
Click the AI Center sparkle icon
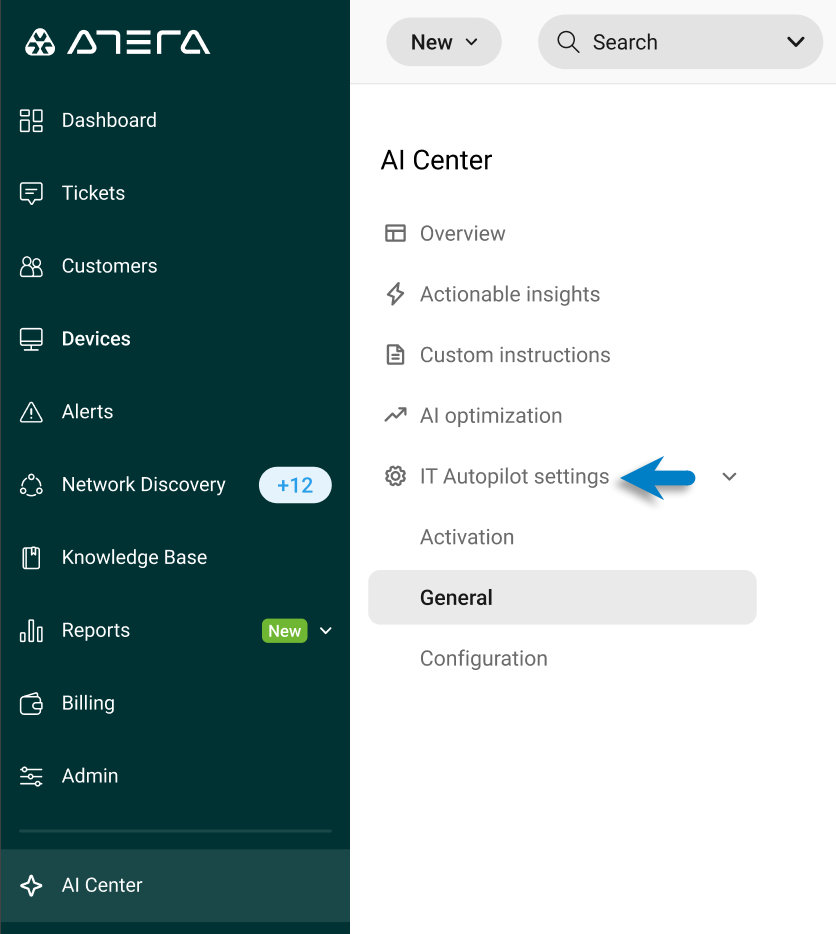click(x=31, y=885)
